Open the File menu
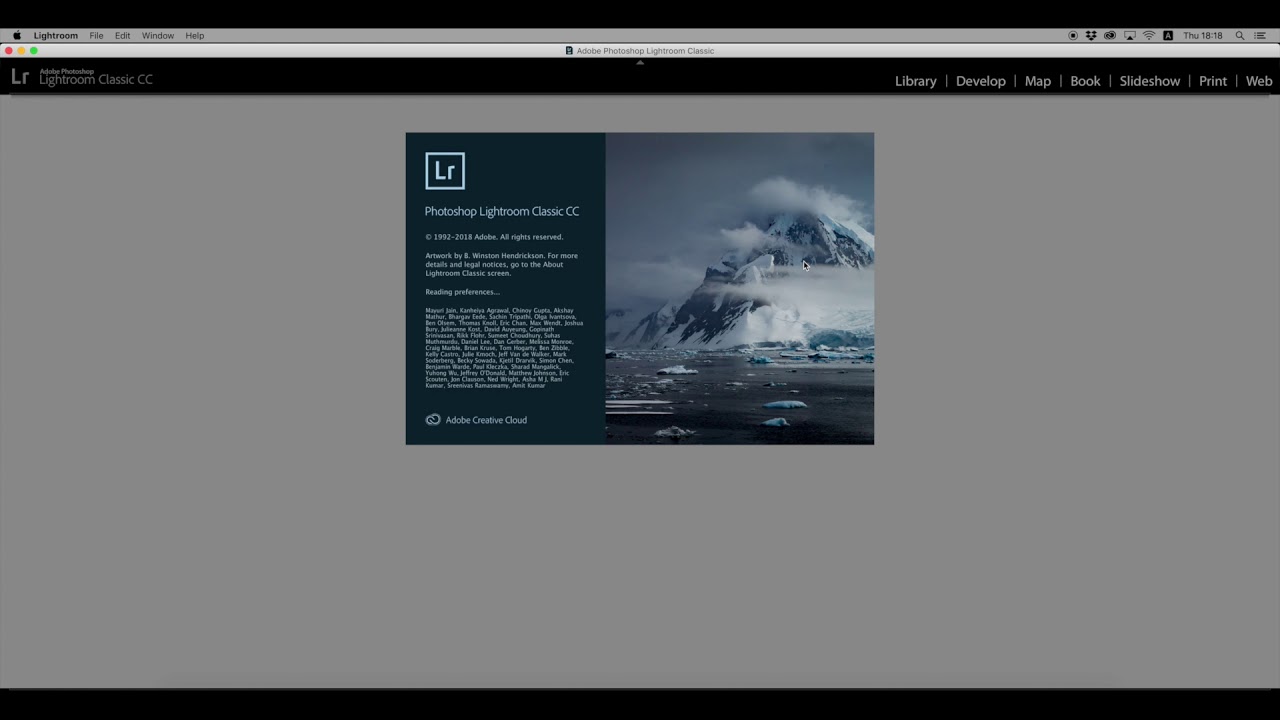Viewport: 1280px width, 720px height. click(96, 35)
